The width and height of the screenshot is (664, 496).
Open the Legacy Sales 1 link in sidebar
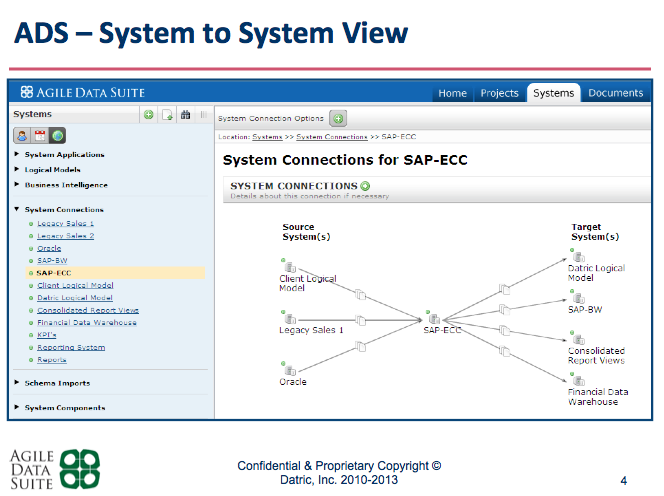65,224
